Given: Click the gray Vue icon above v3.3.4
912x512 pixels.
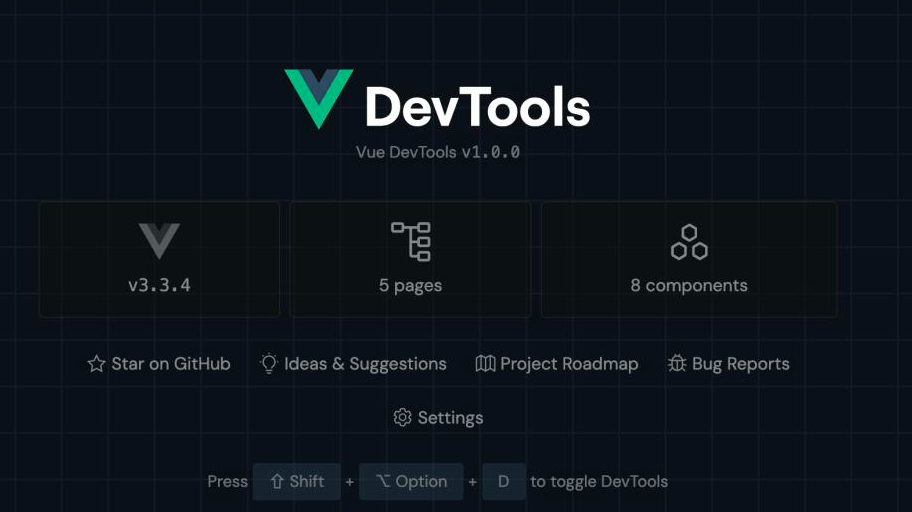Looking at the screenshot, I should [159, 241].
